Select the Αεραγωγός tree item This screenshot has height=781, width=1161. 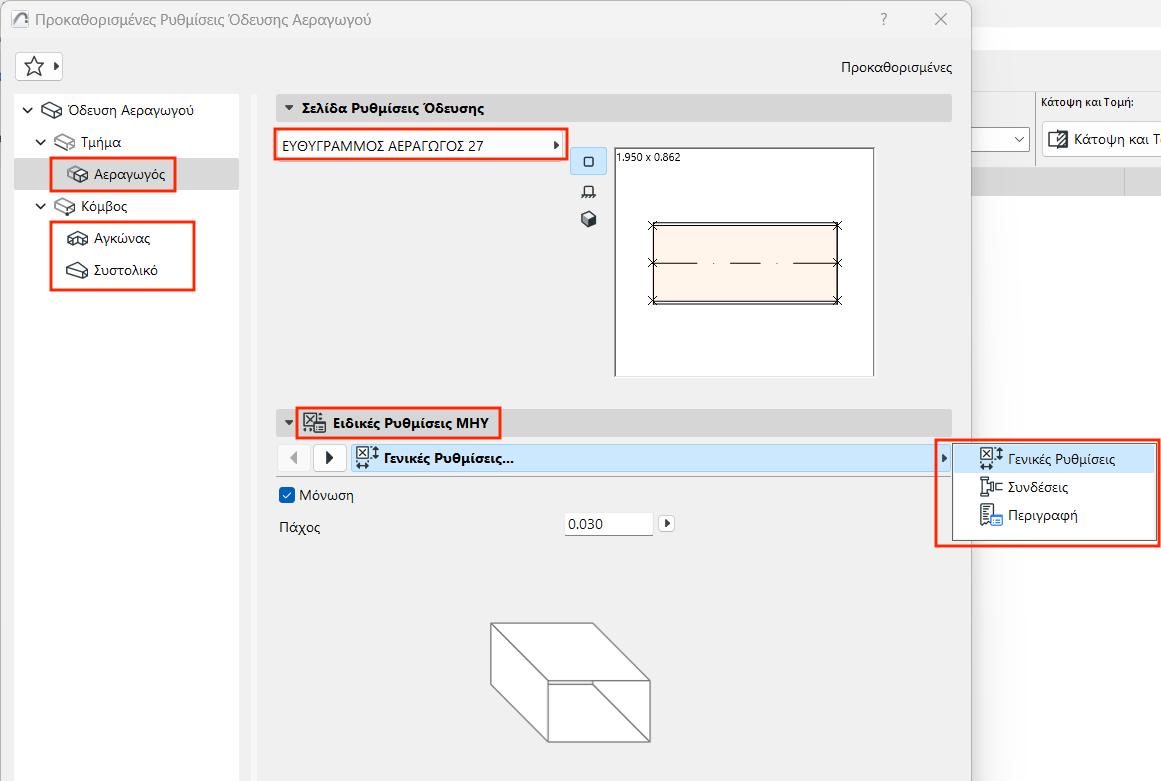pyautogui.click(x=127, y=174)
